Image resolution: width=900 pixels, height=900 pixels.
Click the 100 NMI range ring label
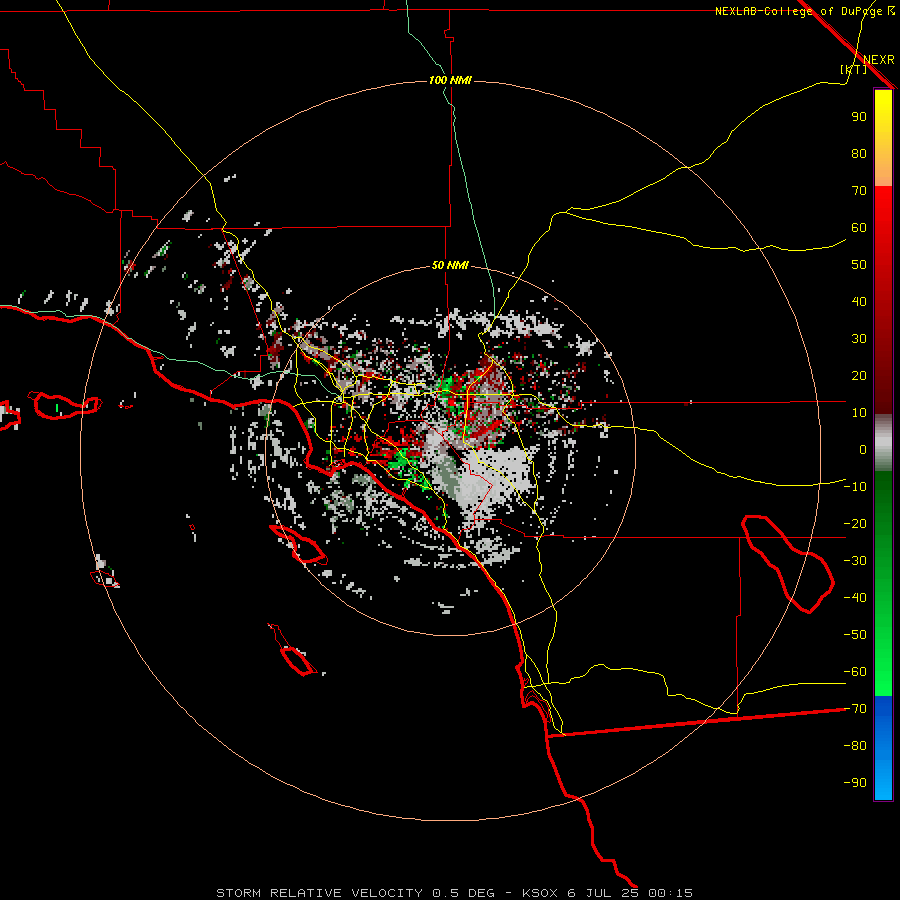point(450,80)
